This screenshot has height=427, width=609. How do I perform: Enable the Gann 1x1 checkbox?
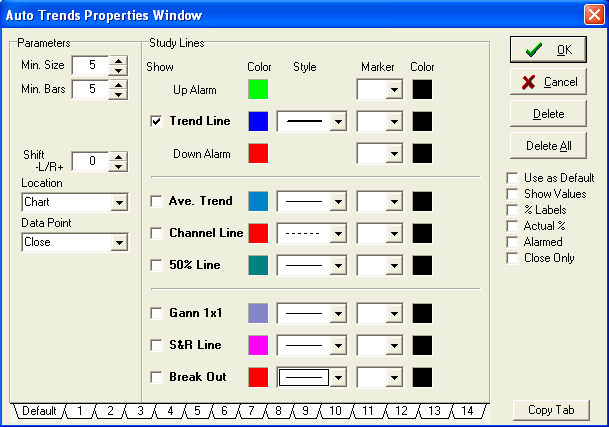(x=156, y=313)
